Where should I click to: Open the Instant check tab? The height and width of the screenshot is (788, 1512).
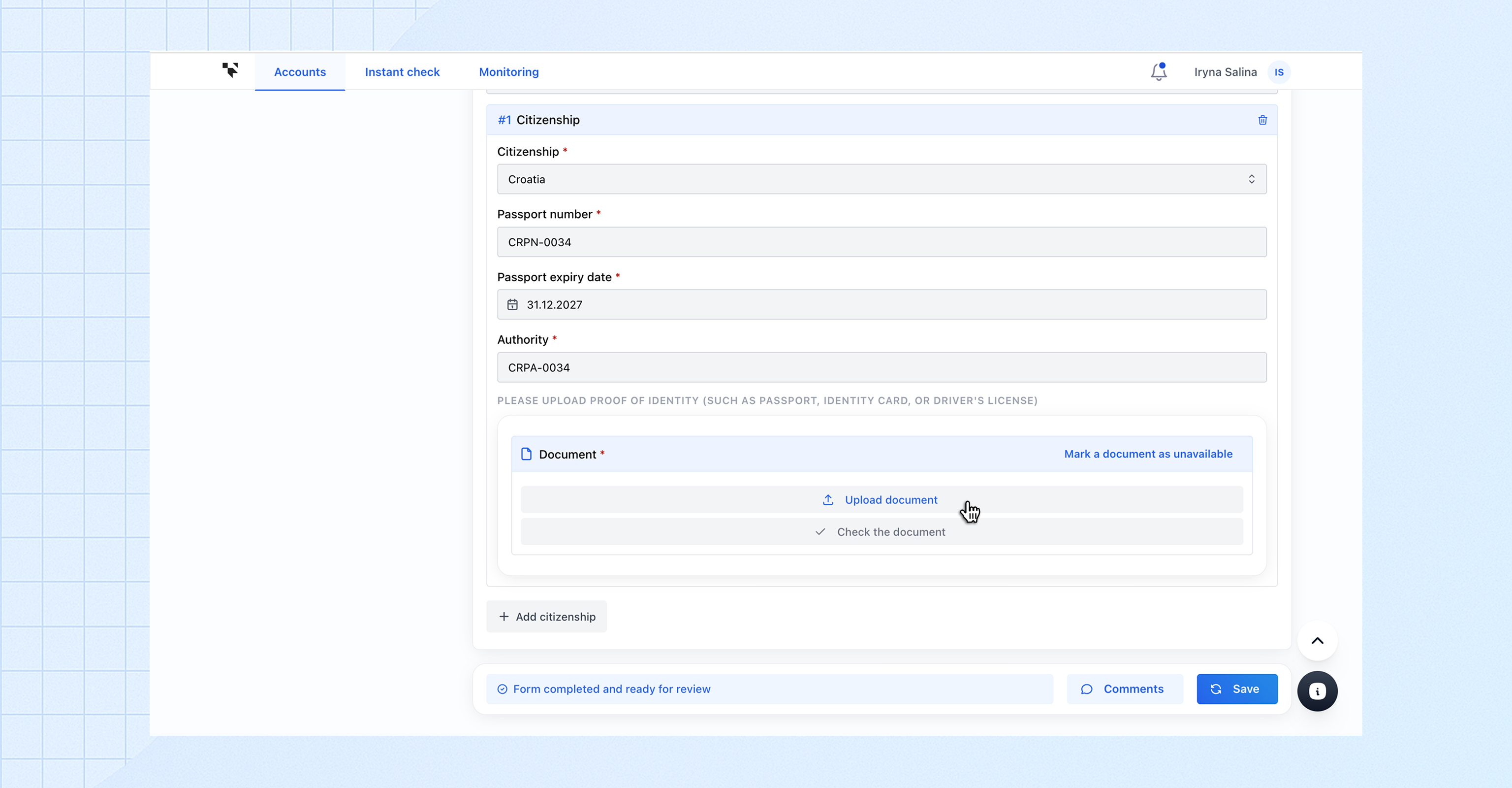[x=402, y=71]
